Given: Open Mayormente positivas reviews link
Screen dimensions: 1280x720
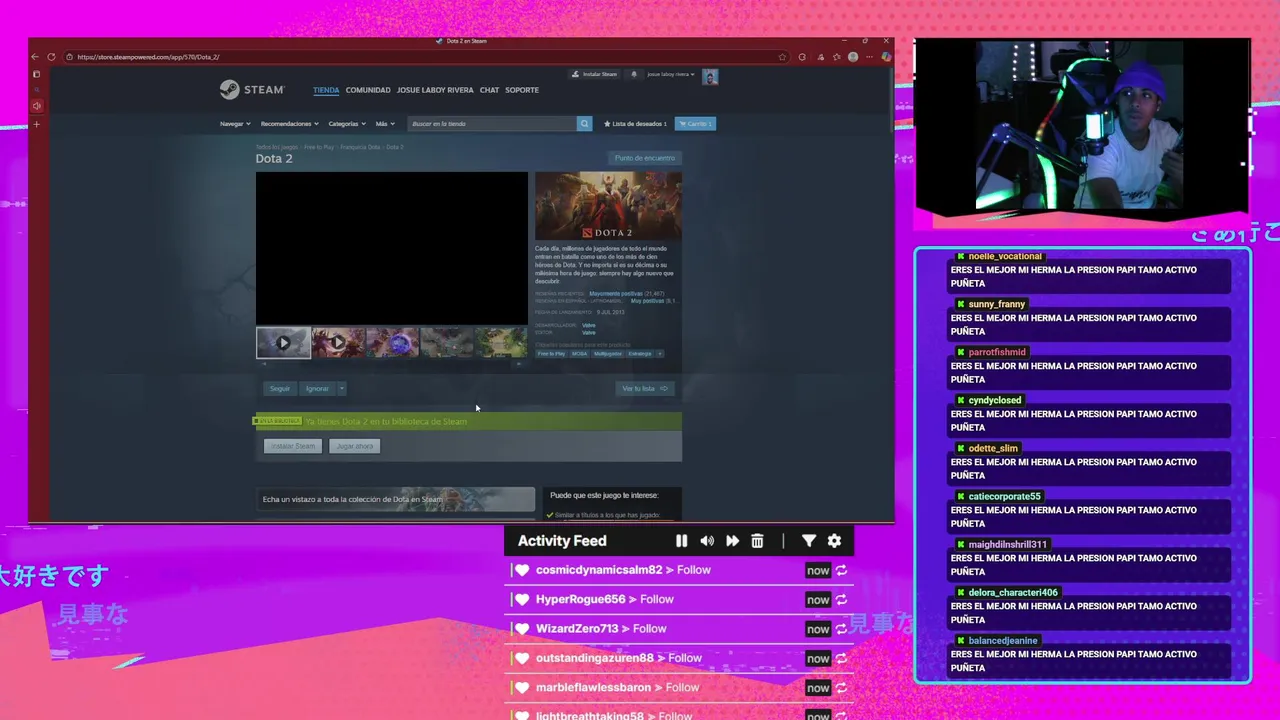Looking at the screenshot, I should (615, 294).
